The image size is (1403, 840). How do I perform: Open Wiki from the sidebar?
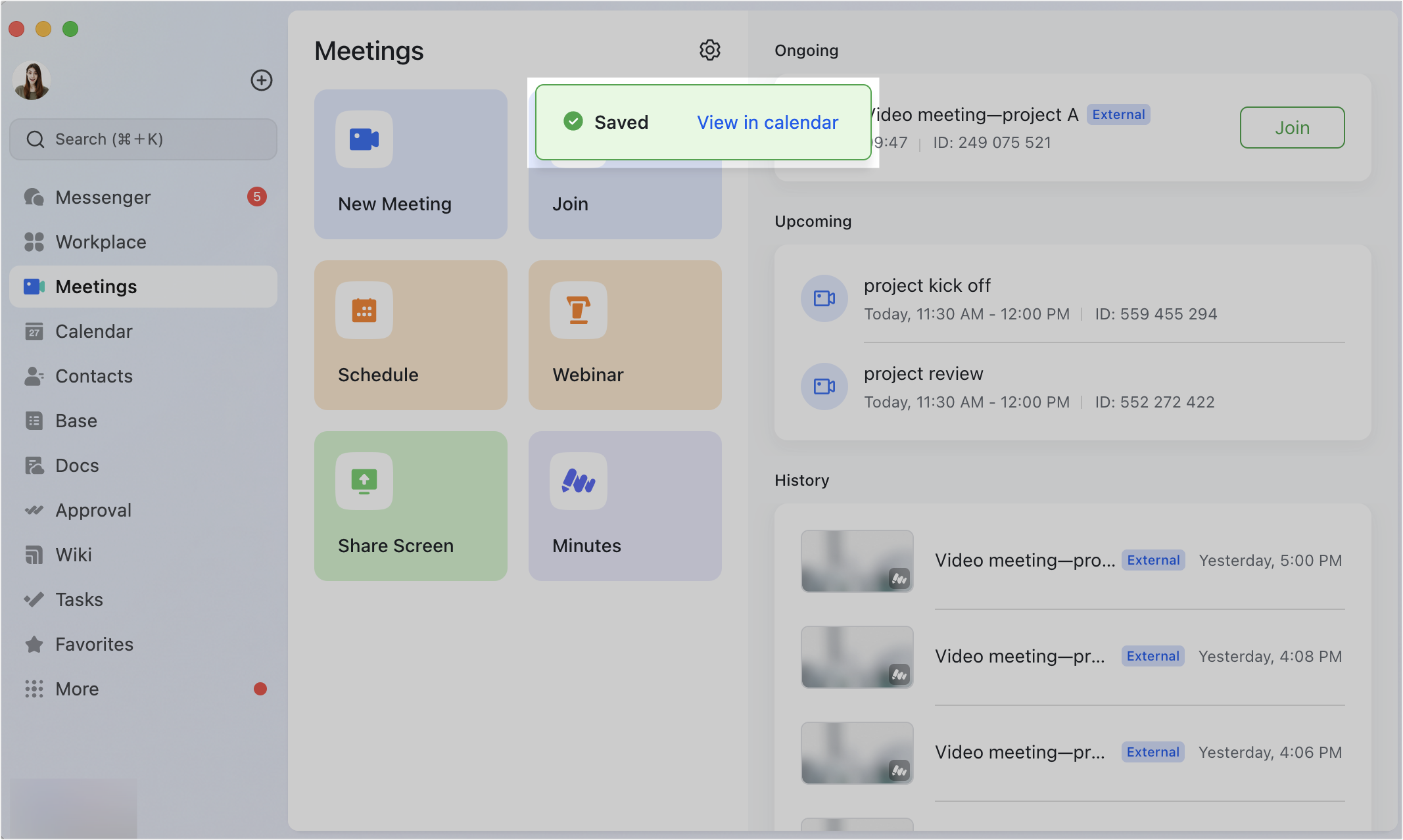coord(74,555)
